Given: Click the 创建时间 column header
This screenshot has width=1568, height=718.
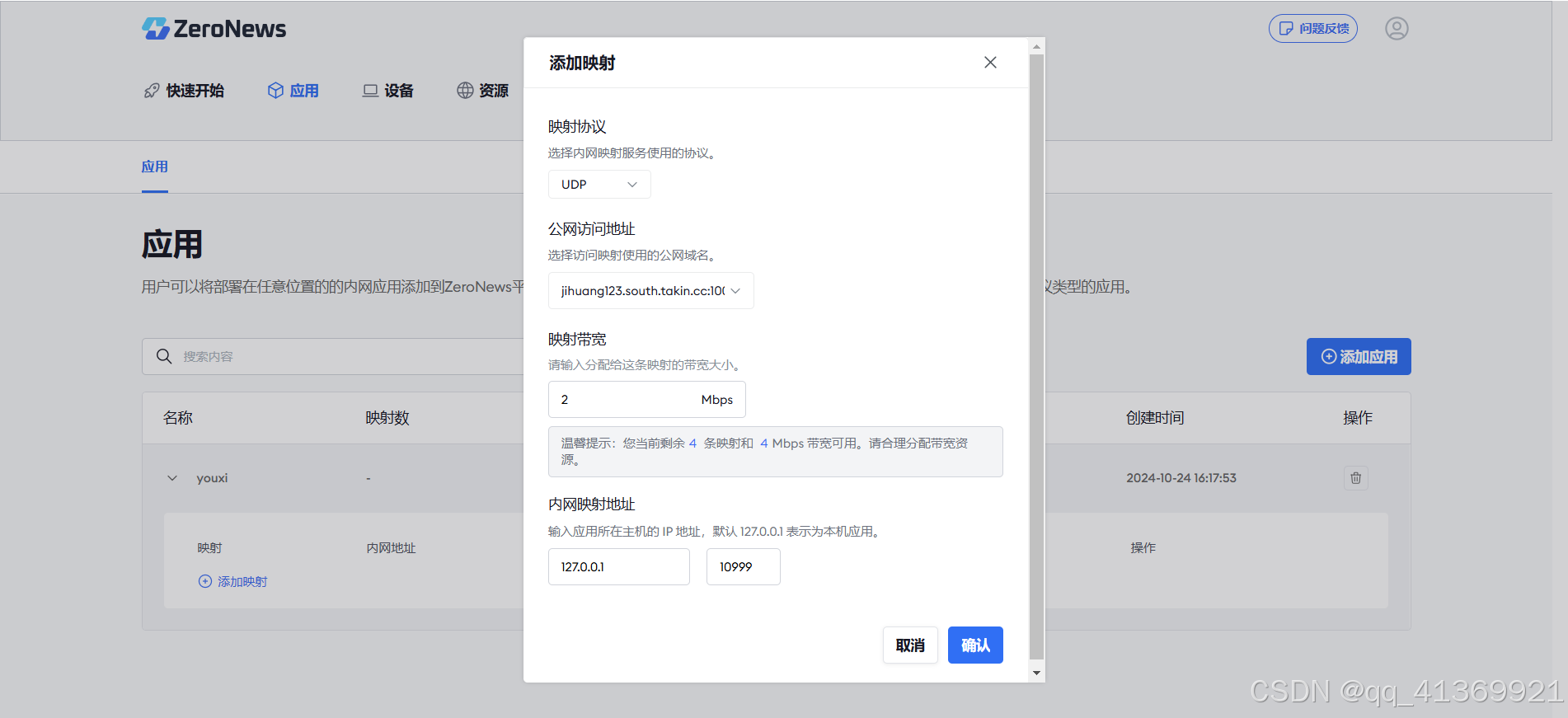Looking at the screenshot, I should [1155, 418].
